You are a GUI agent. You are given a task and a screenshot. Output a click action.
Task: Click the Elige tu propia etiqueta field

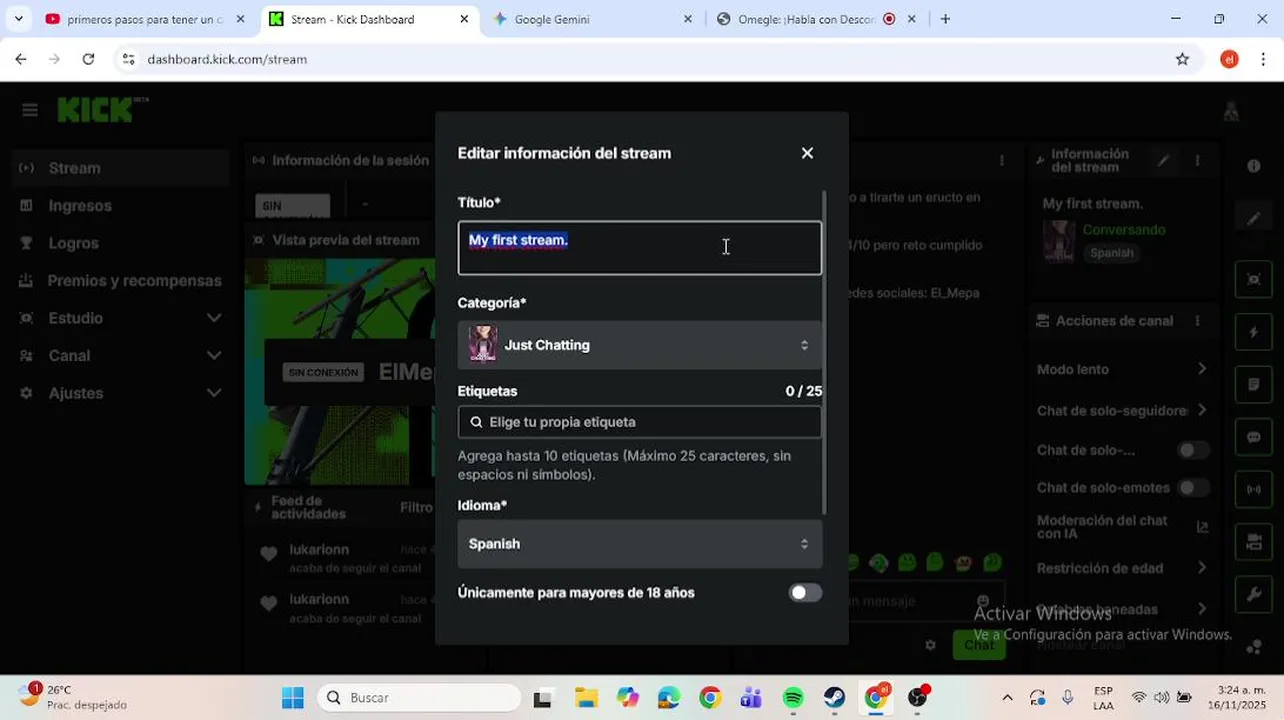(640, 422)
